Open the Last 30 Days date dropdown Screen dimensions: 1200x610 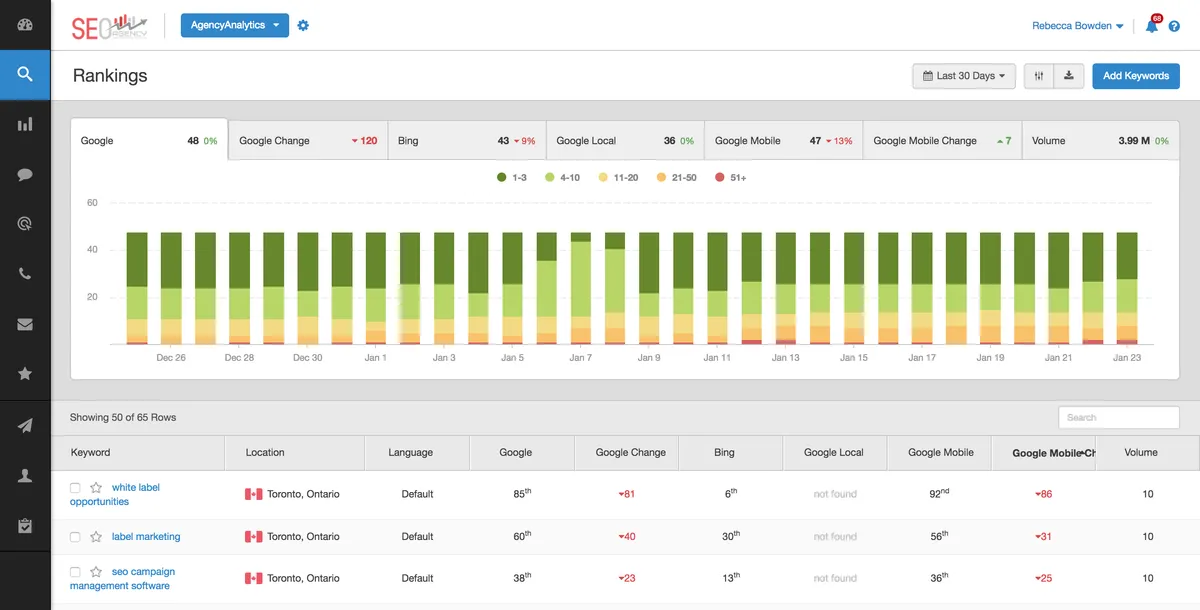coord(964,76)
